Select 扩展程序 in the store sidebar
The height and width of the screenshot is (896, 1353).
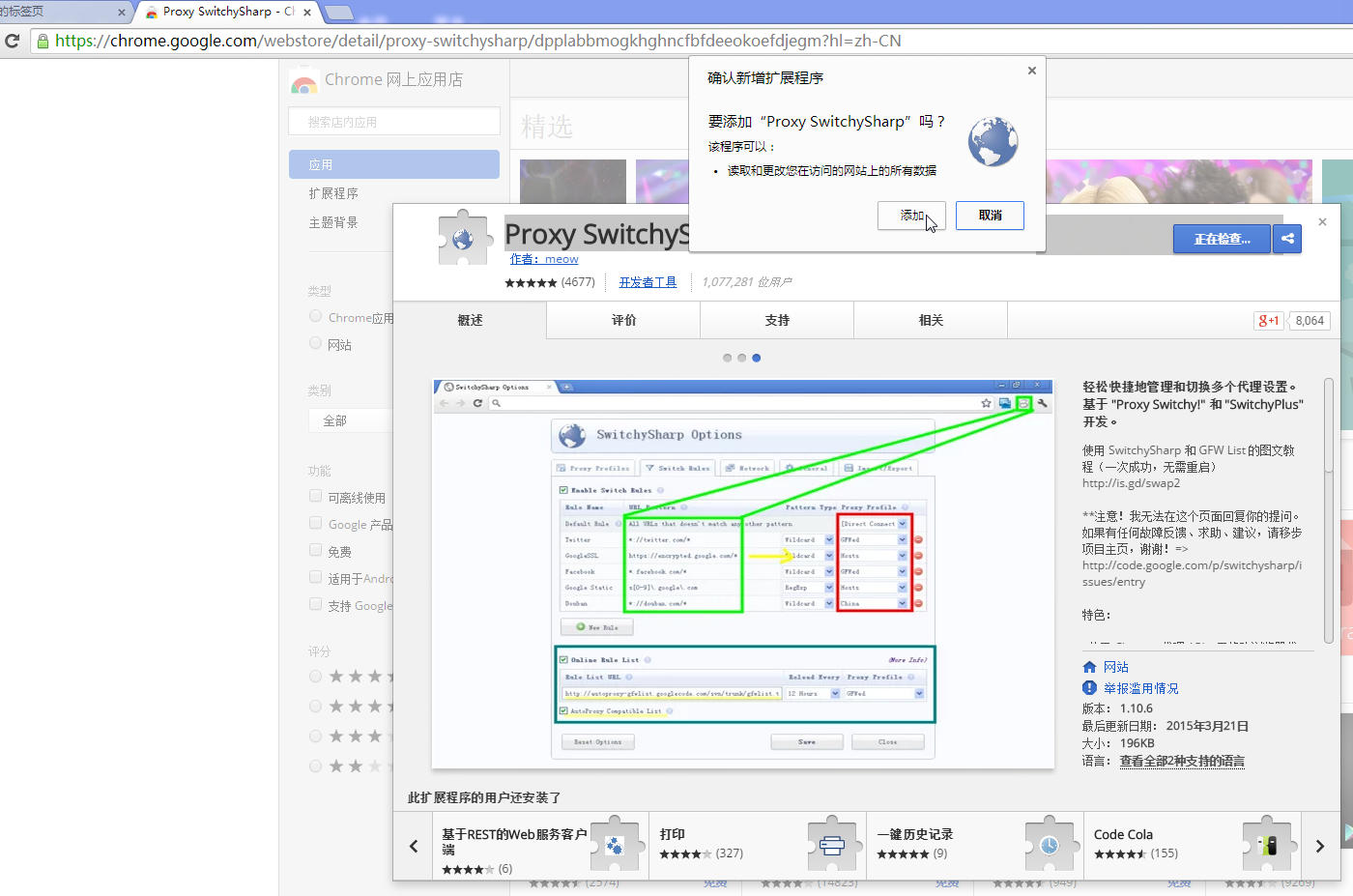333,193
